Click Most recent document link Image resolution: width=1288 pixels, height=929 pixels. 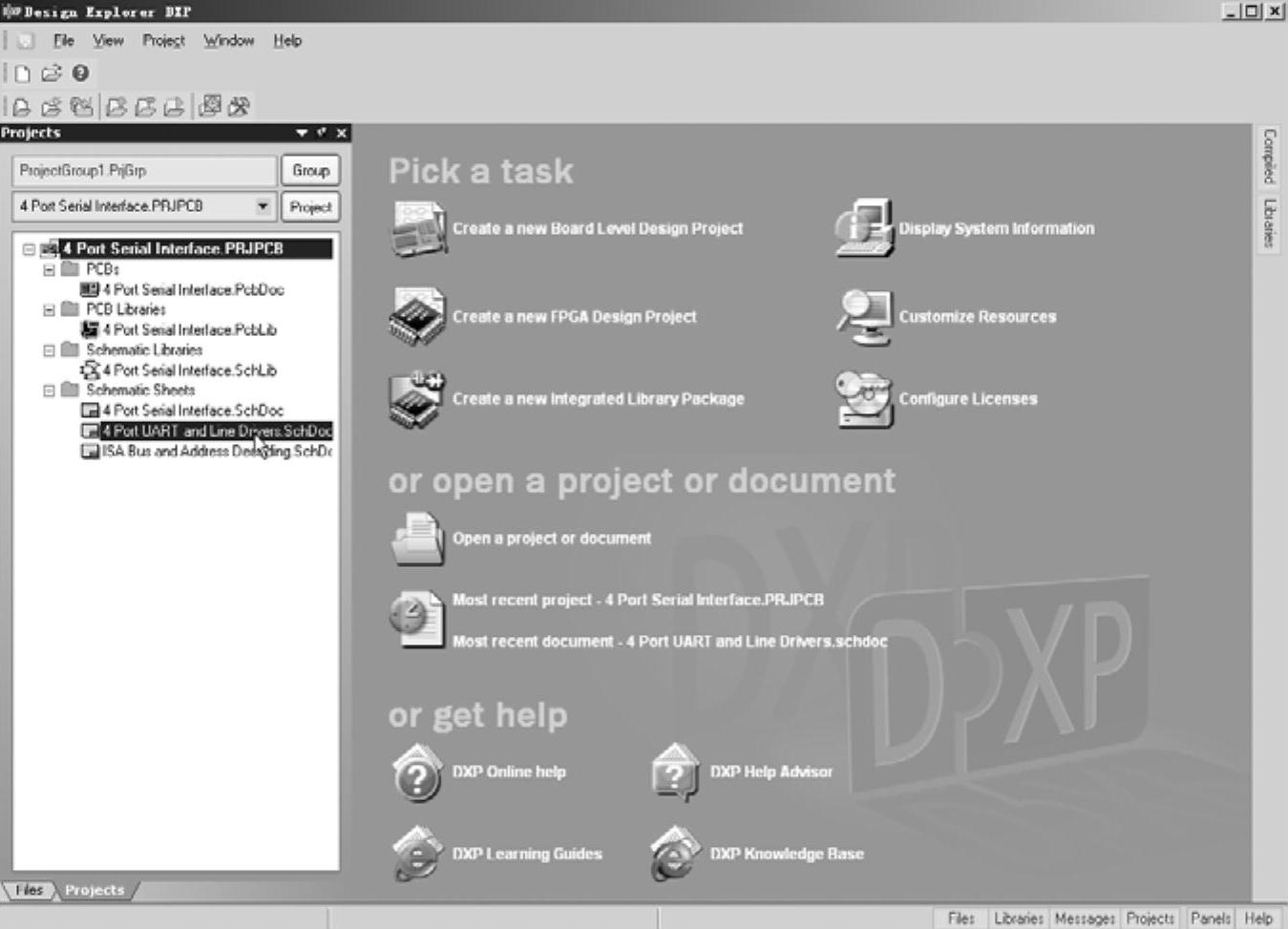[670, 642]
